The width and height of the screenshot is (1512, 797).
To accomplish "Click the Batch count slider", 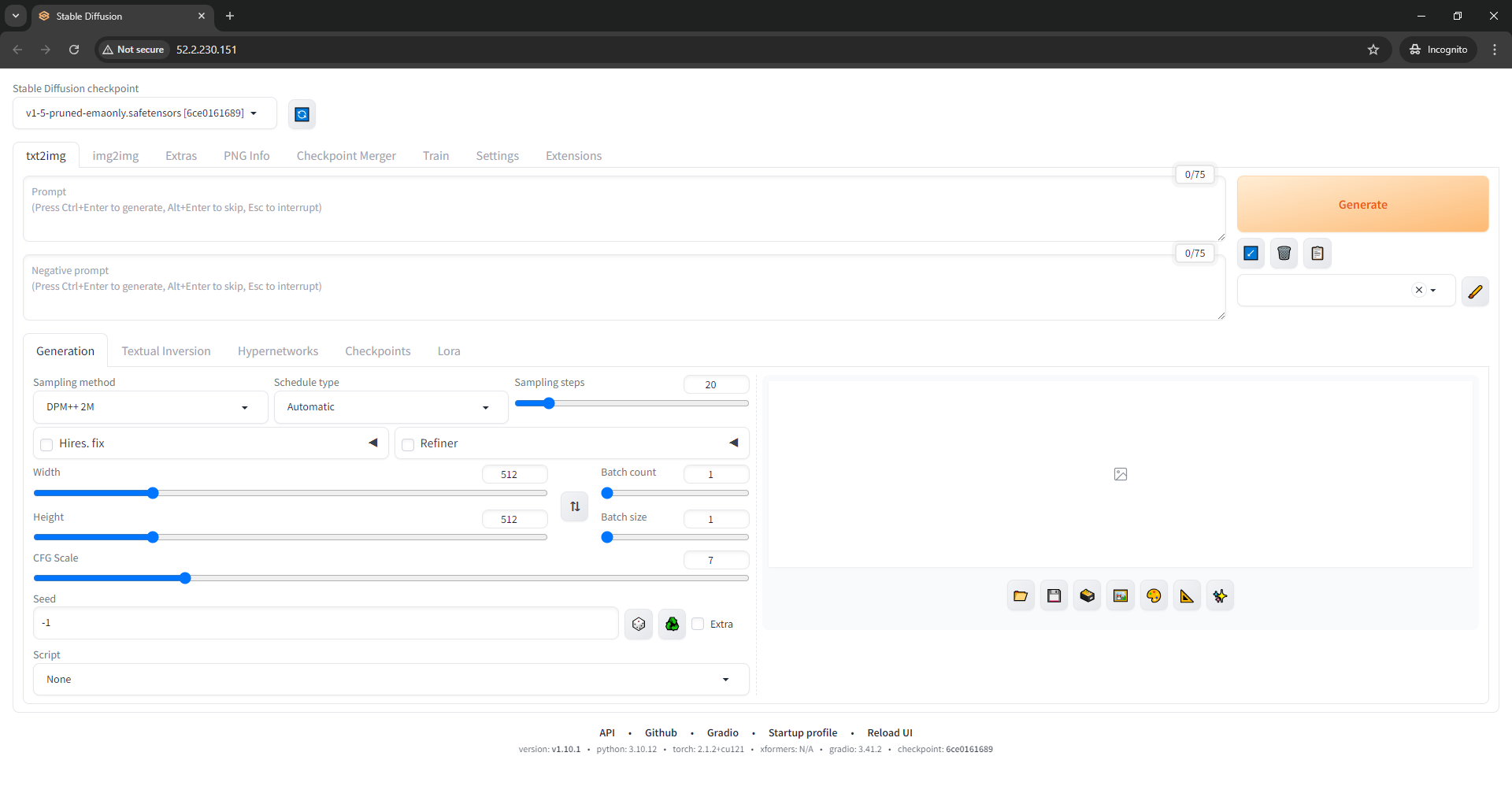I will (x=675, y=493).
